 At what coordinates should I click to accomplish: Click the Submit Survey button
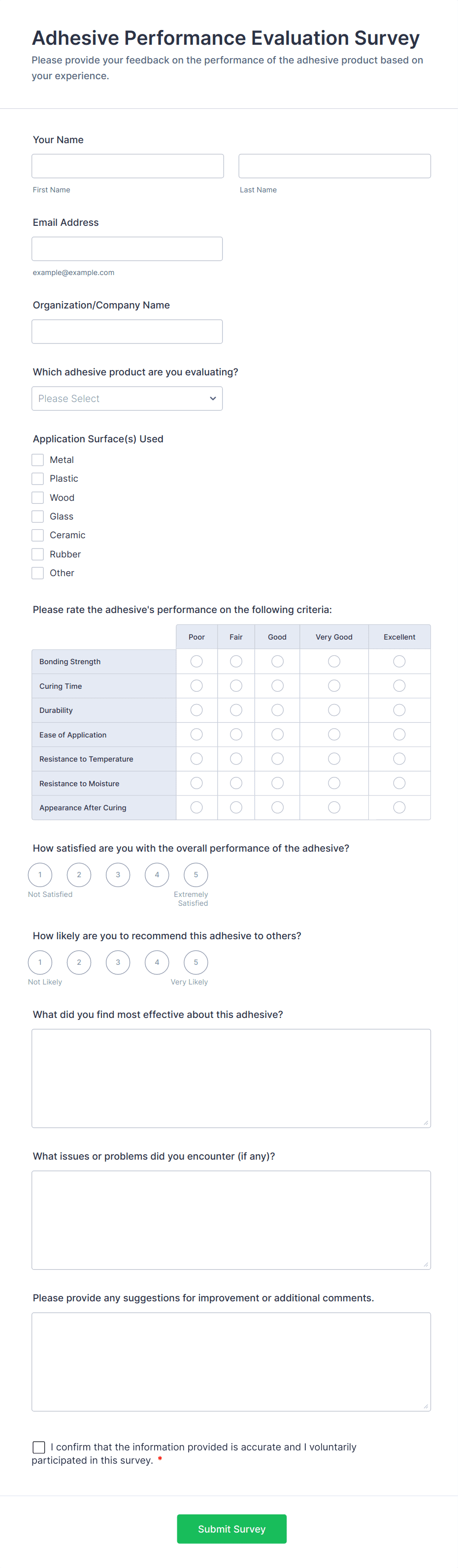tap(231, 1529)
